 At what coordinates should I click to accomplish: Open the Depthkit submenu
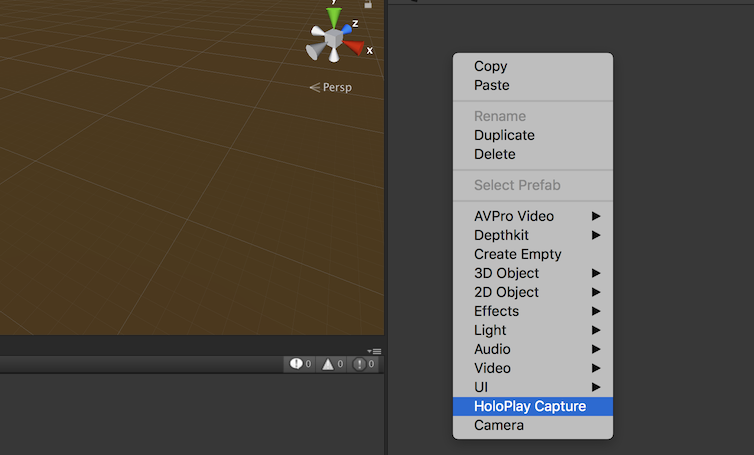(533, 235)
